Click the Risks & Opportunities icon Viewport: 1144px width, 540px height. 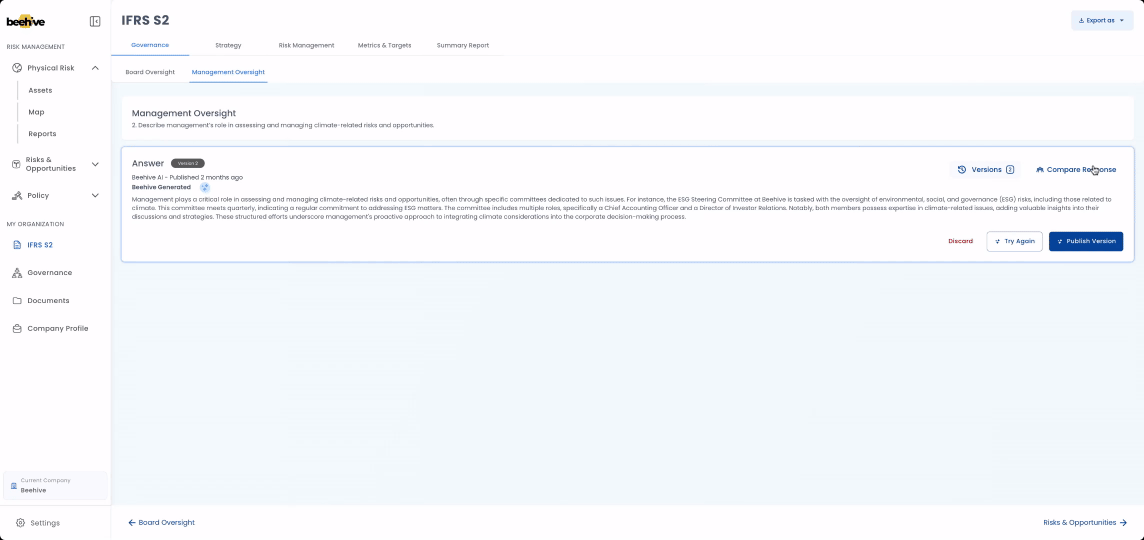click(x=16, y=164)
